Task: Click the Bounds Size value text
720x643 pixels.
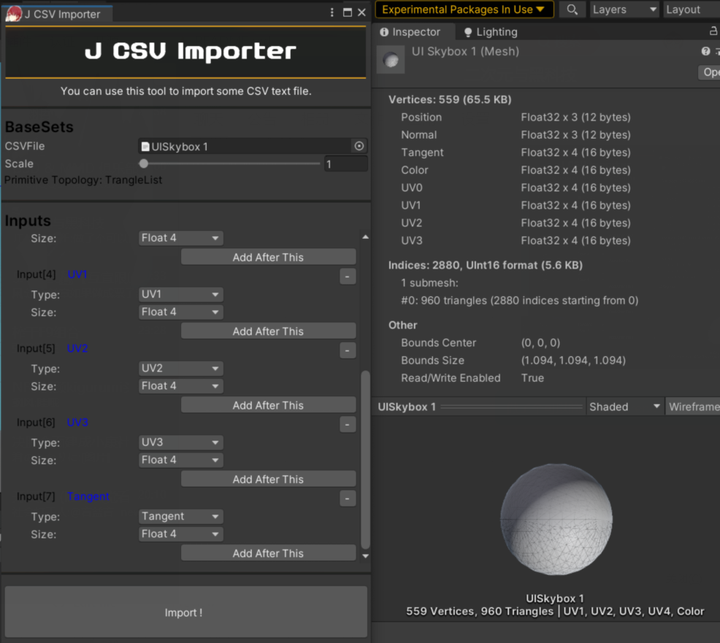Action: point(573,360)
